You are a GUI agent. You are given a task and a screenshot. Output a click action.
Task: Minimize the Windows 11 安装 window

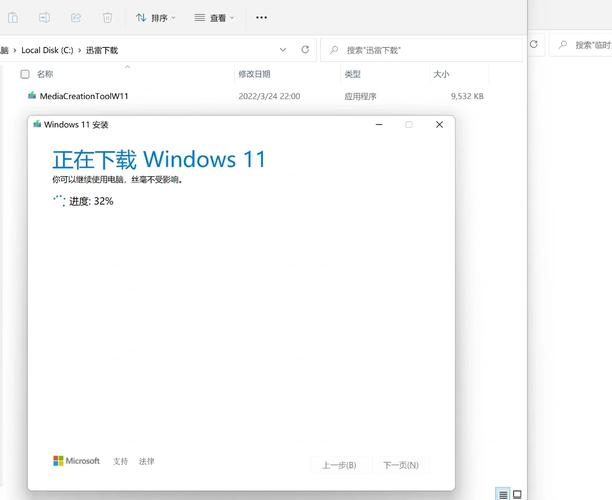pos(379,125)
